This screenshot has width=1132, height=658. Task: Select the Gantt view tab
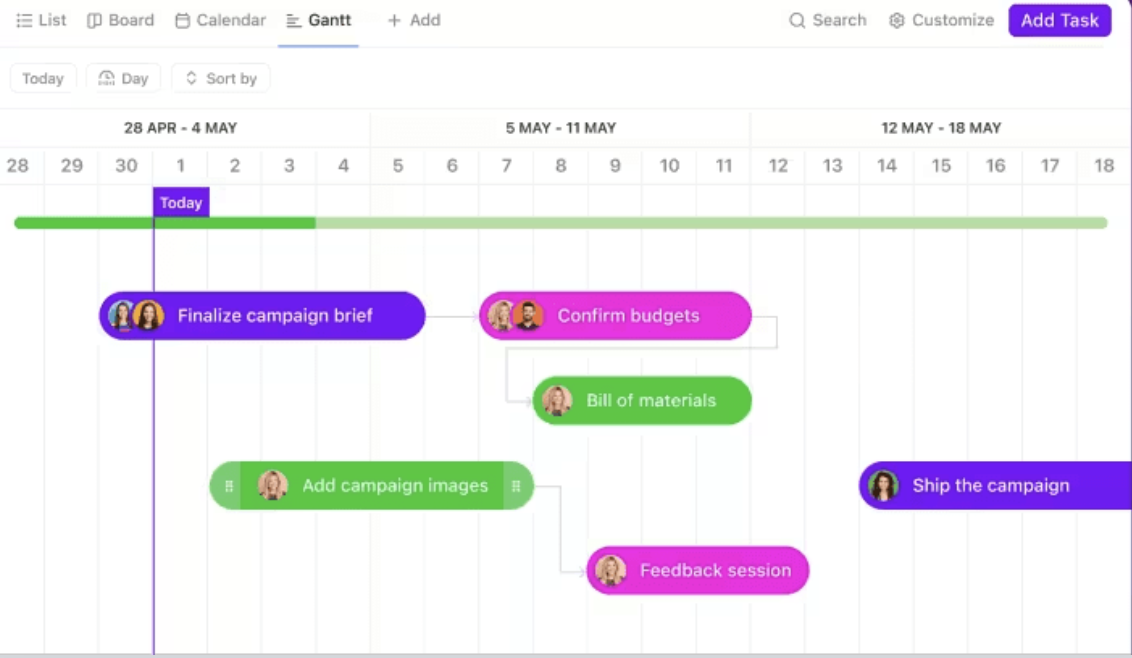[319, 20]
